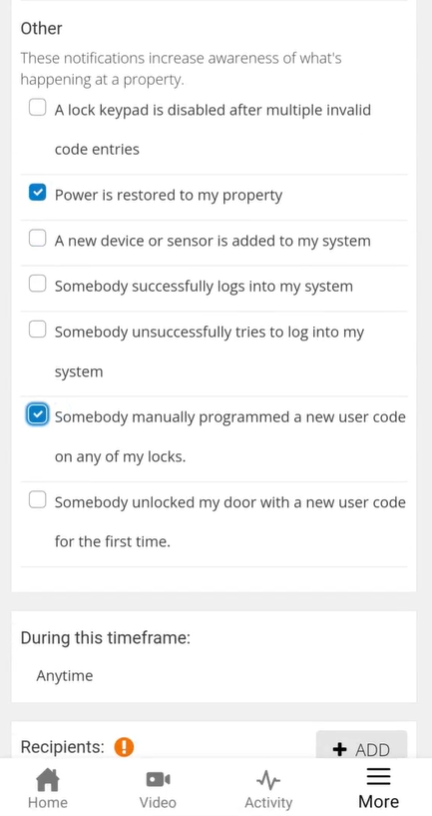Open the Video camera icon

coord(158,780)
